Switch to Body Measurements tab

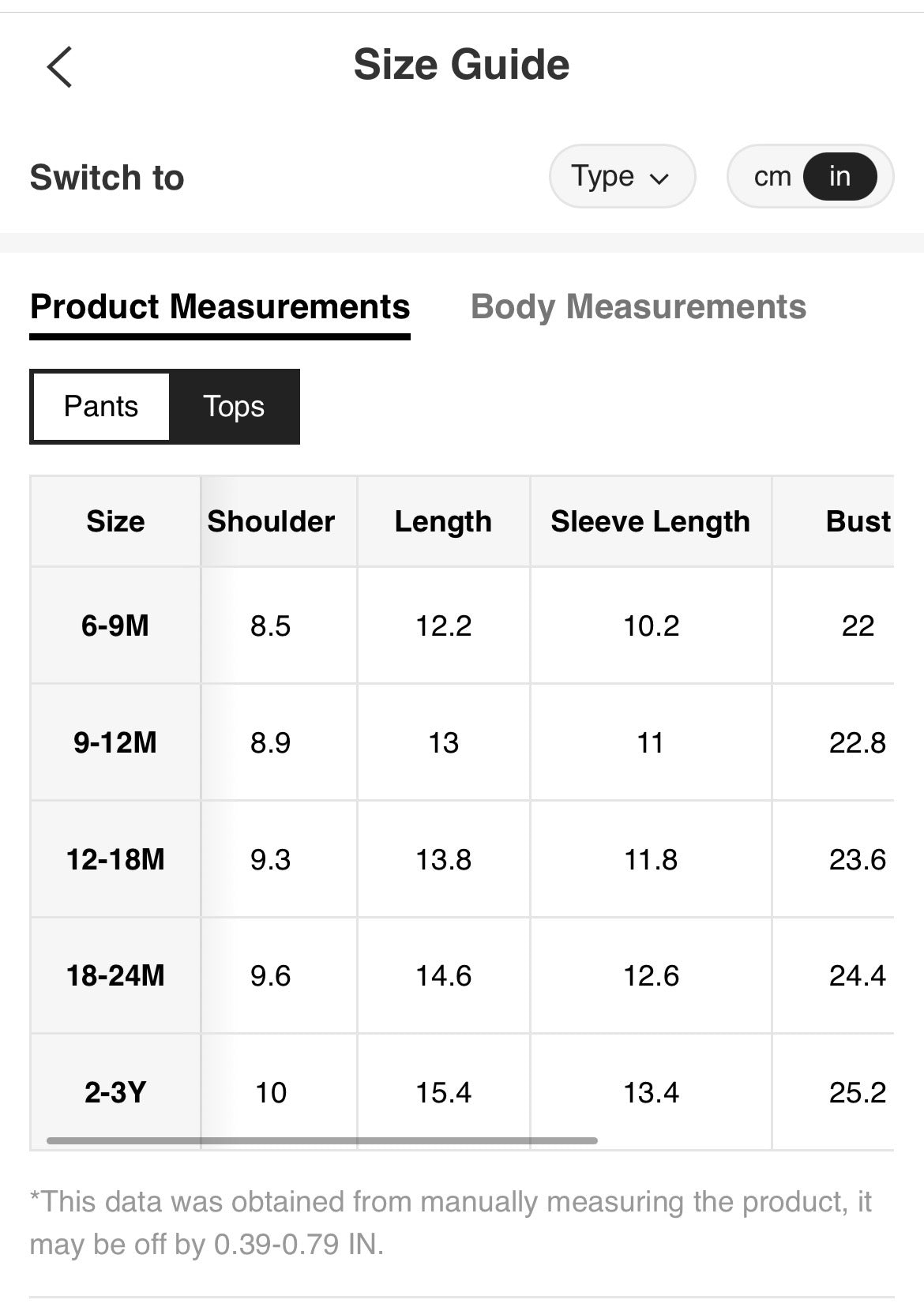coord(638,306)
